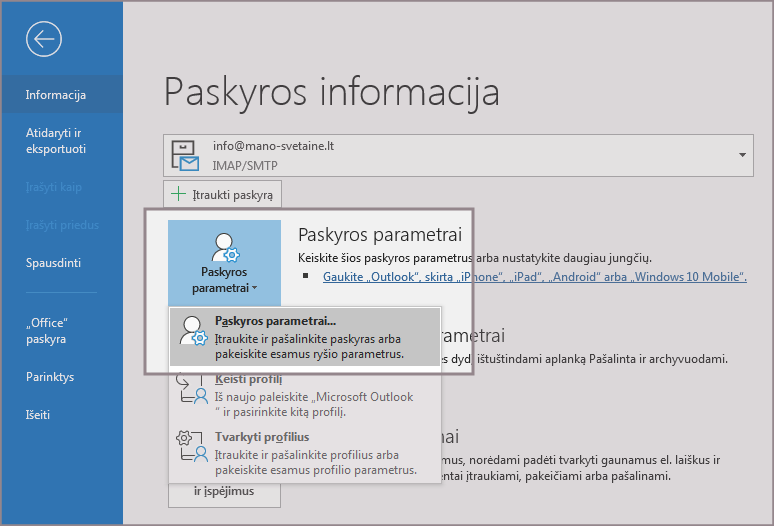
Task: Click the Keisti profilį icon in dropdown
Action: tap(190, 391)
